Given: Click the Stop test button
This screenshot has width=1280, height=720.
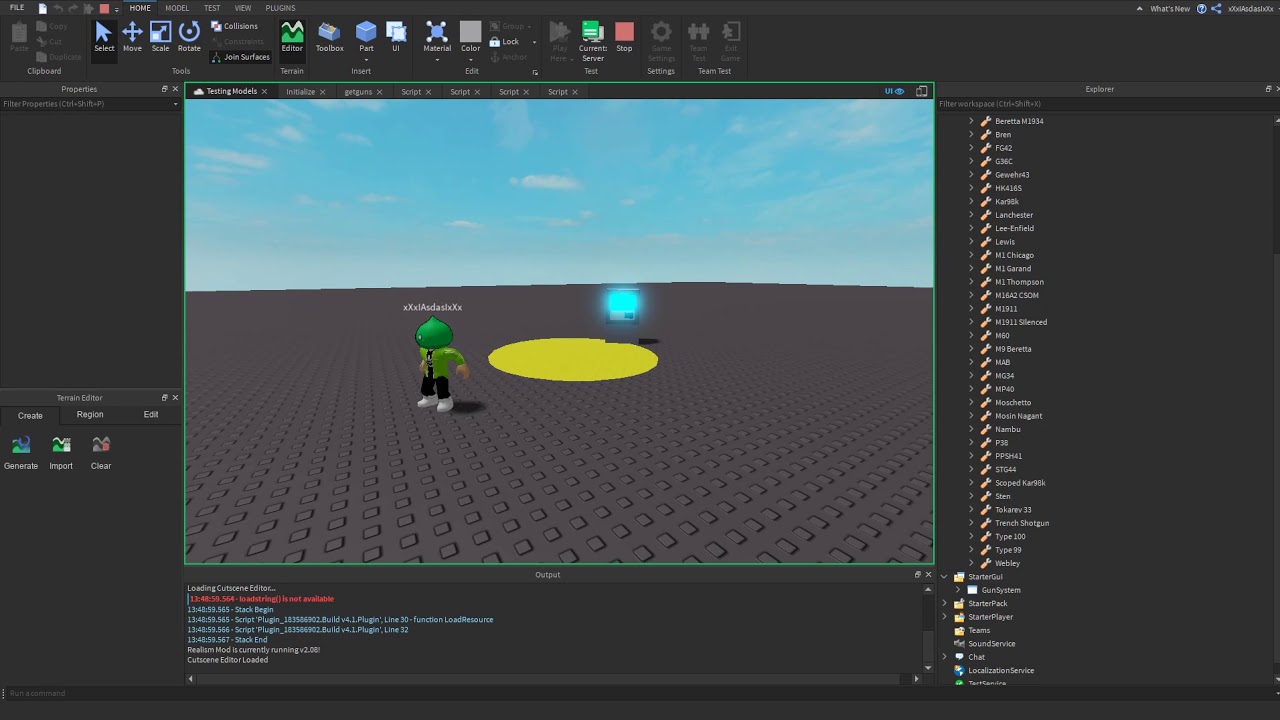Looking at the screenshot, I should point(624,37).
